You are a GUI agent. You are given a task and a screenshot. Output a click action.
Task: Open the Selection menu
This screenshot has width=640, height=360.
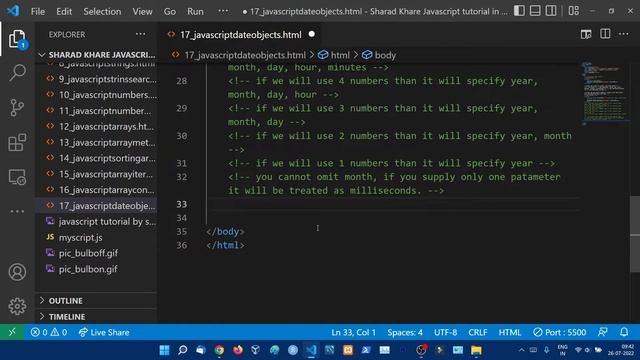pyautogui.click(x=102, y=11)
